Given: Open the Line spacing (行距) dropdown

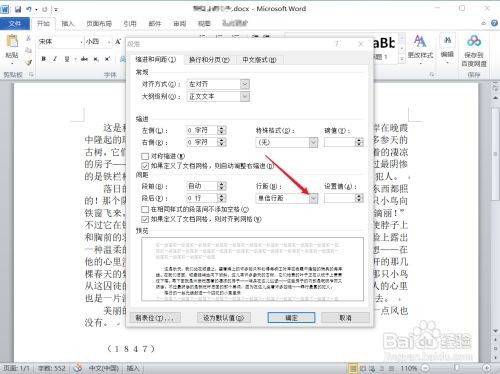Looking at the screenshot, I should pyautogui.click(x=313, y=198).
